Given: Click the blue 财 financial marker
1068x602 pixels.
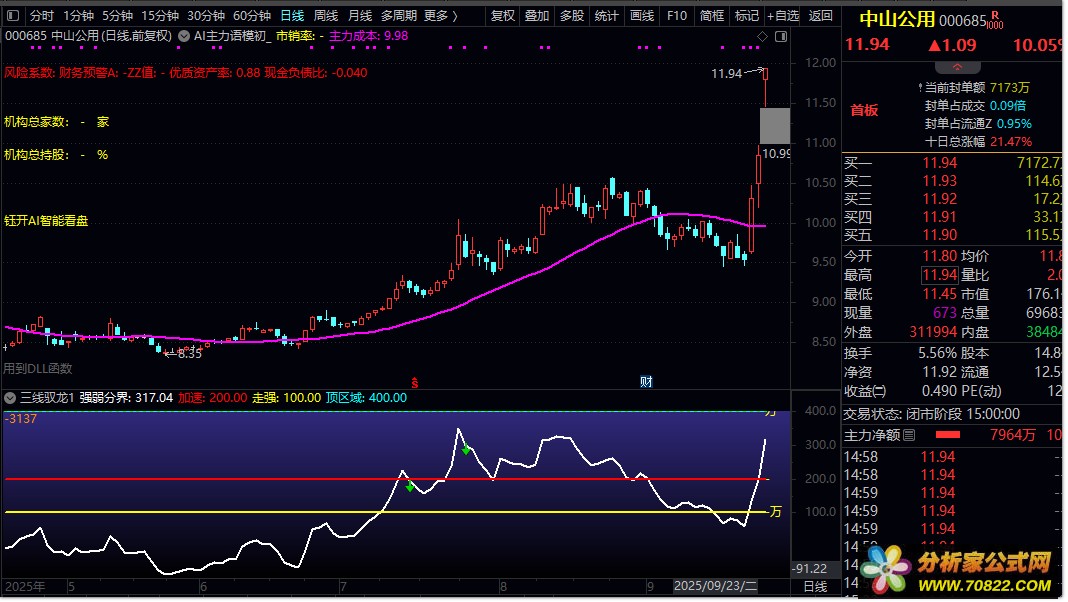Looking at the screenshot, I should click(646, 382).
